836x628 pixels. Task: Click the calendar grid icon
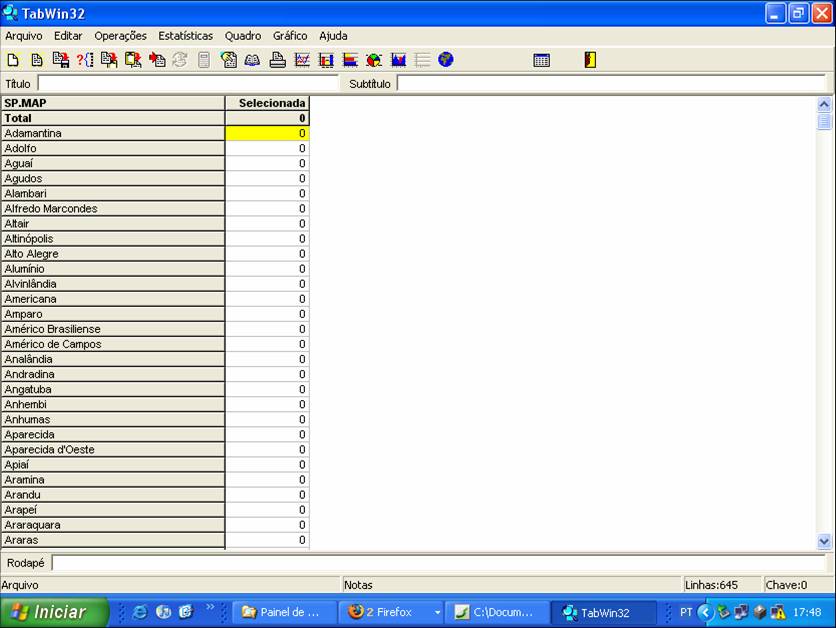pos(541,60)
